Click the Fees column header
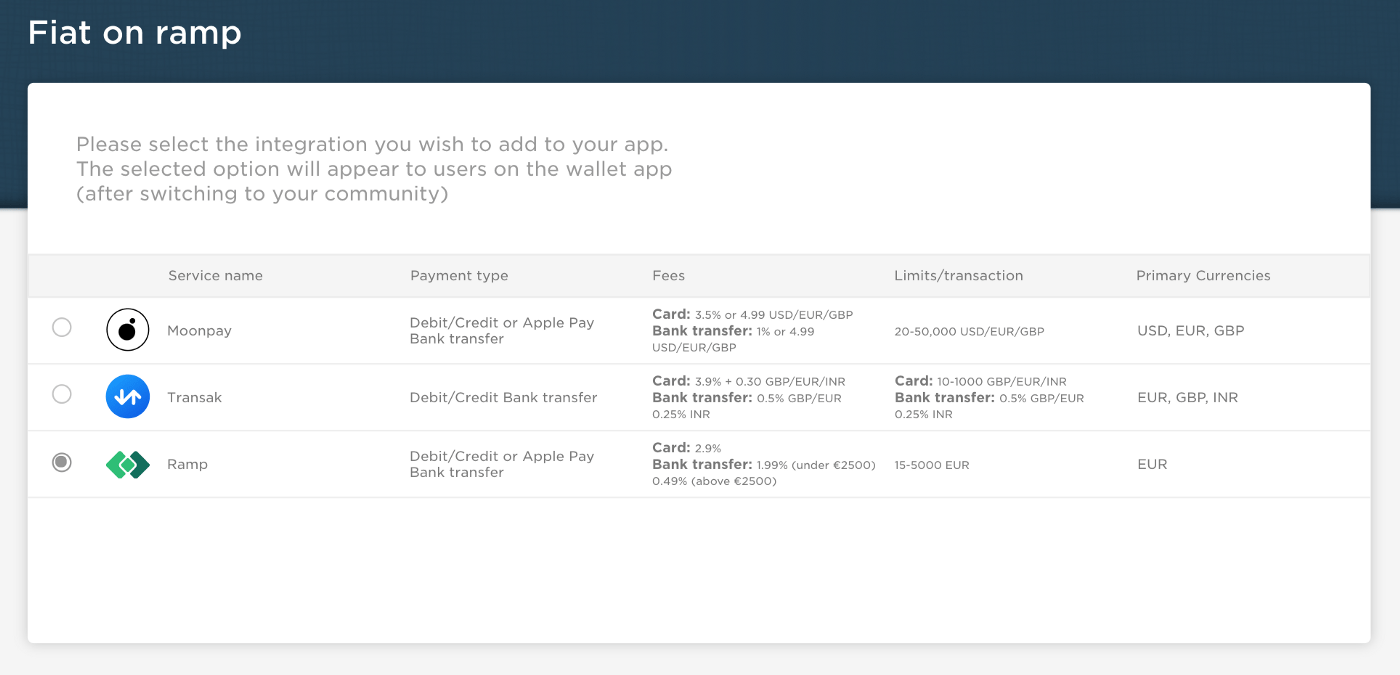 click(x=668, y=275)
